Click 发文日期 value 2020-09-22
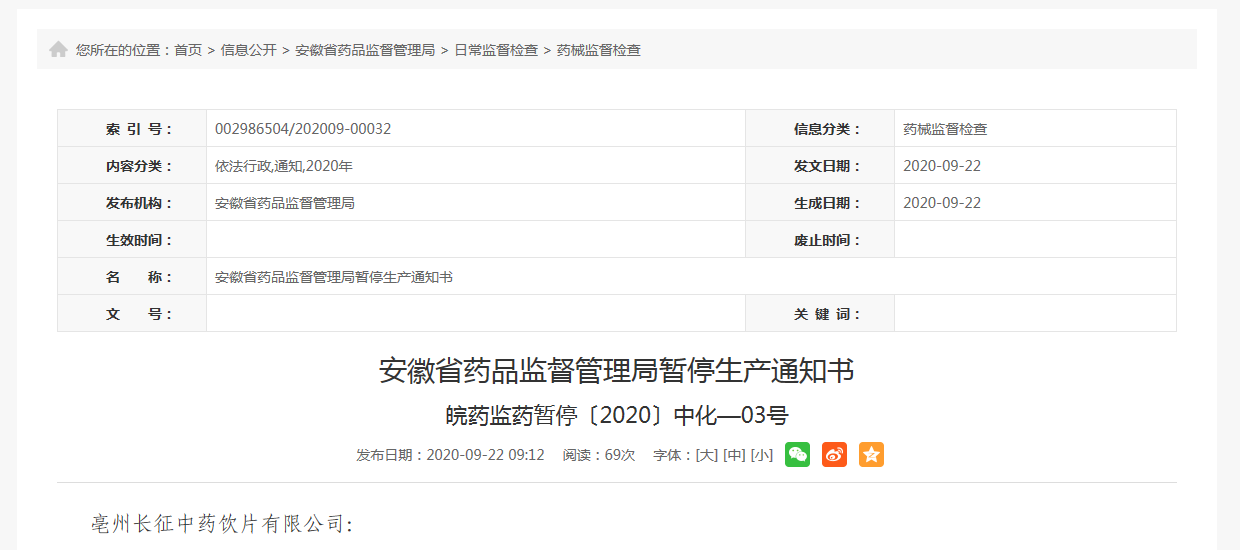 tap(942, 166)
